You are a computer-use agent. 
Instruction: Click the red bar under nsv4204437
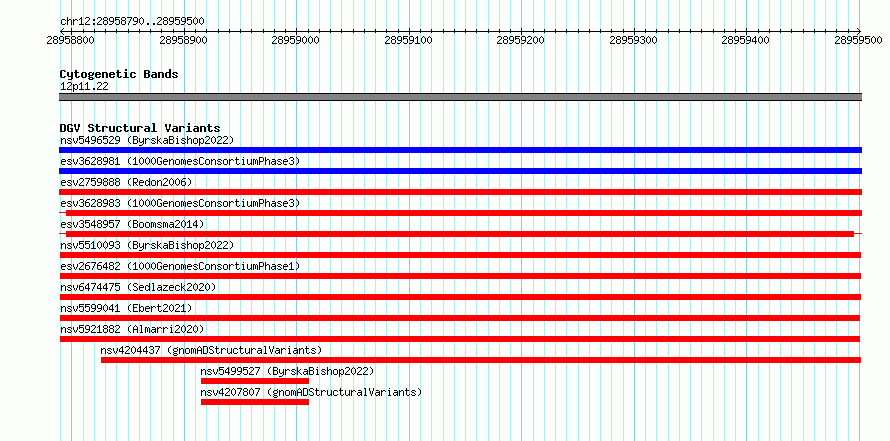point(481,360)
